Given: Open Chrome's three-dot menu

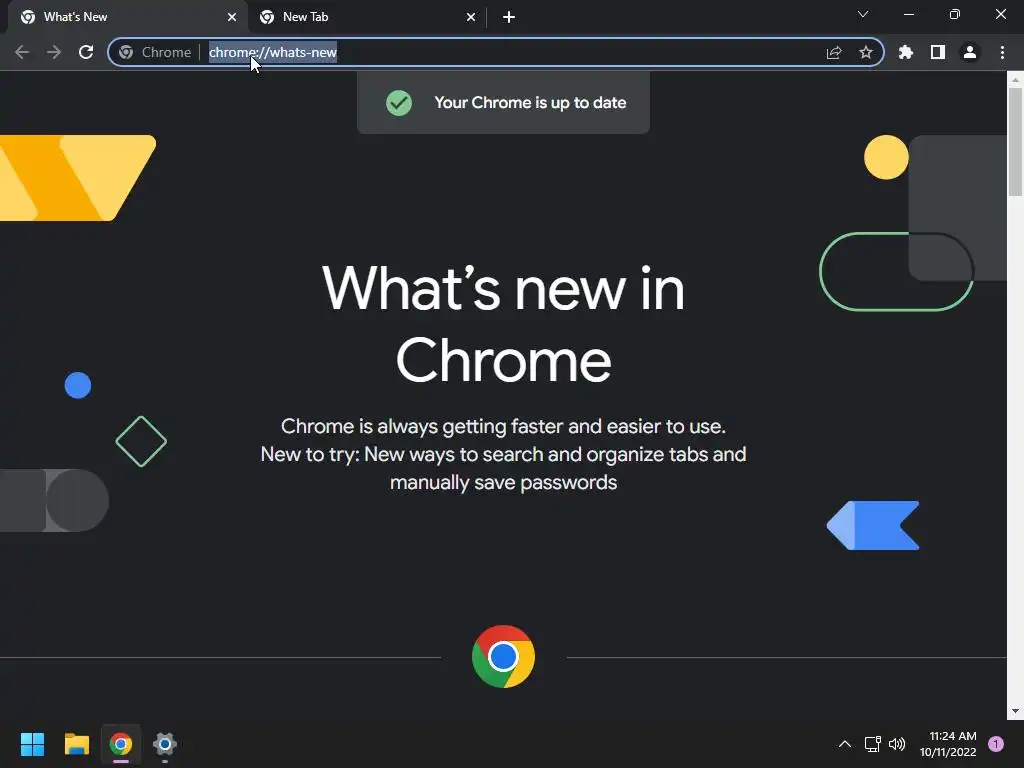Looking at the screenshot, I should pyautogui.click(x=1002, y=52).
